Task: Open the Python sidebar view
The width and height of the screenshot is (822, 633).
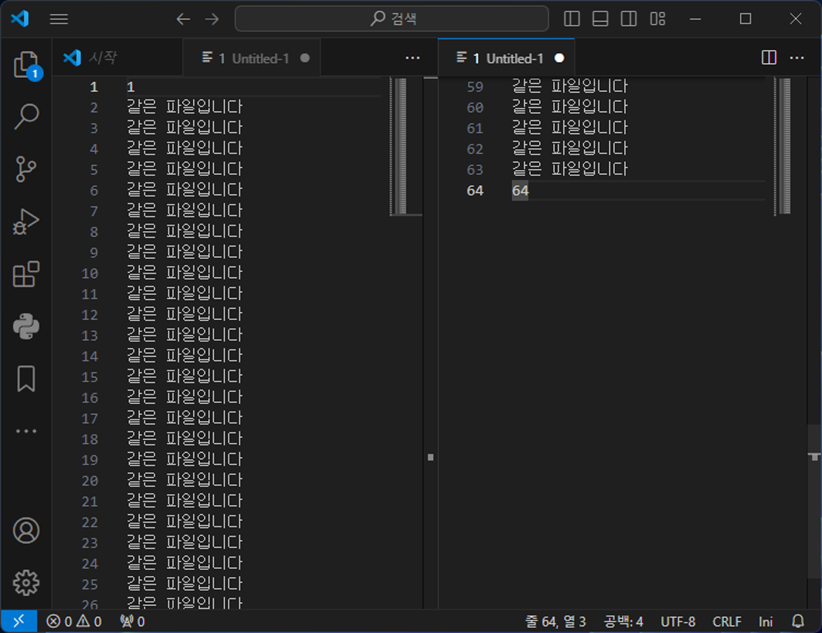Action: click(x=26, y=326)
